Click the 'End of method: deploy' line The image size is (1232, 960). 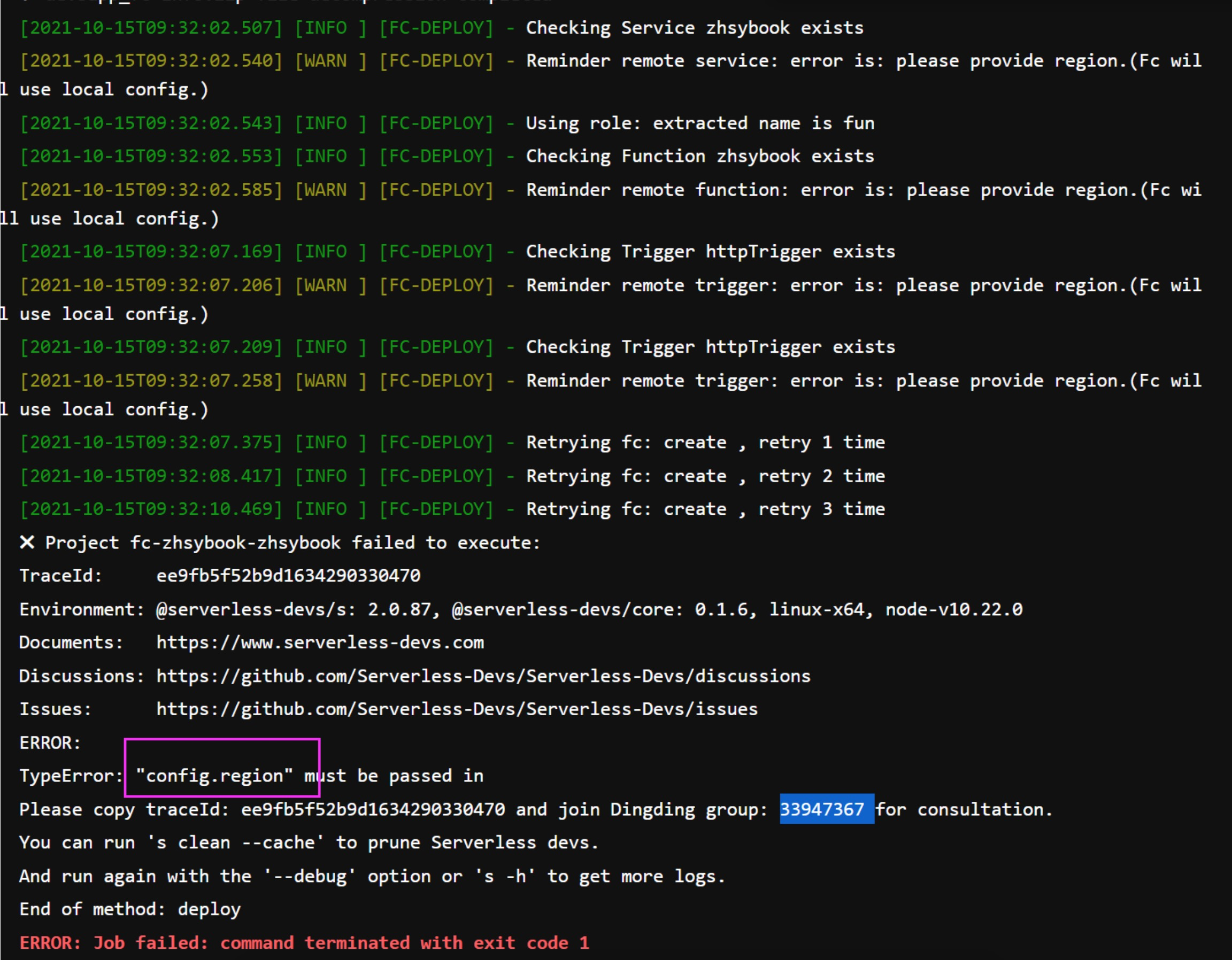click(x=130, y=909)
